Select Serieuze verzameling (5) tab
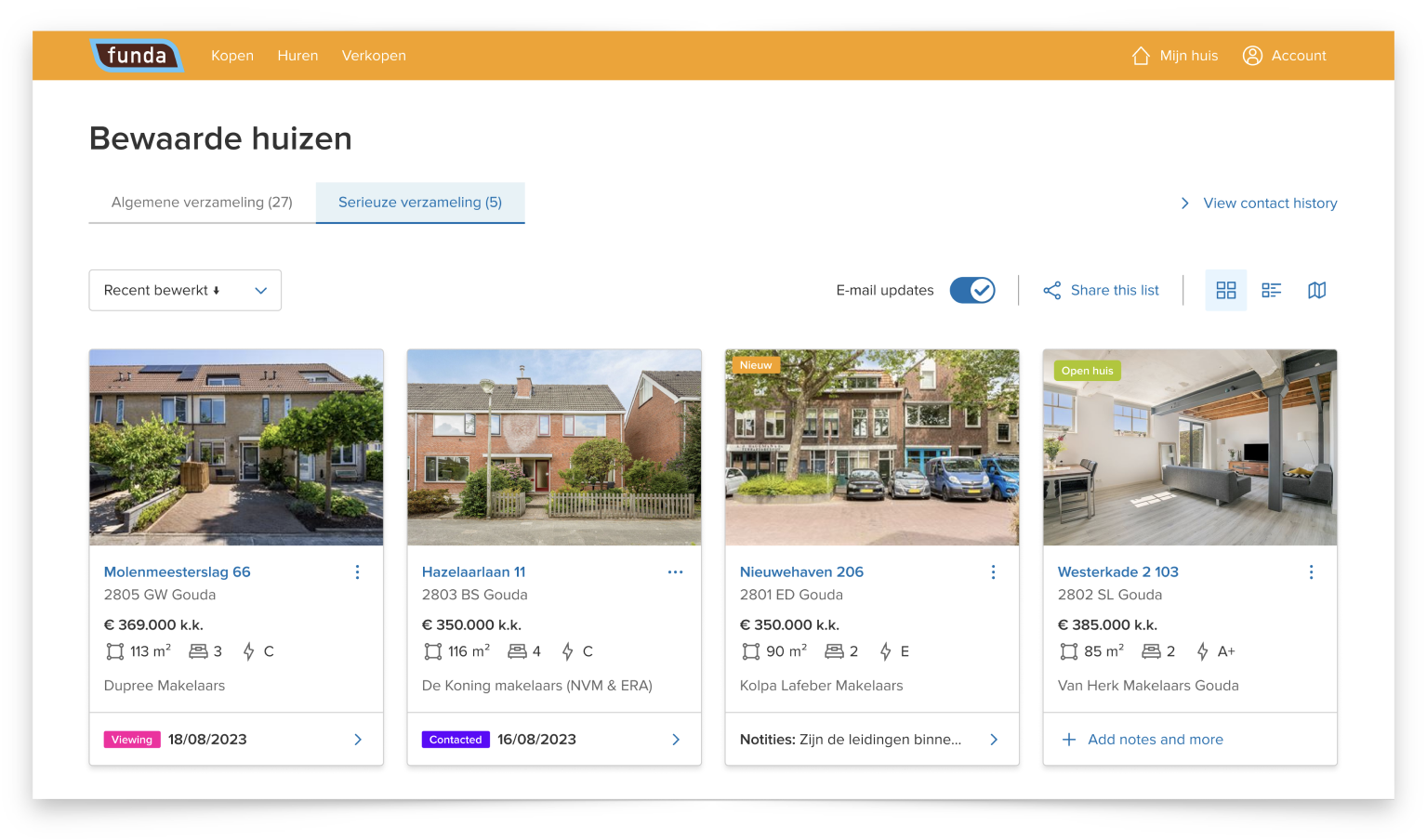Screen dimensions: 1427x840 [x=420, y=203]
